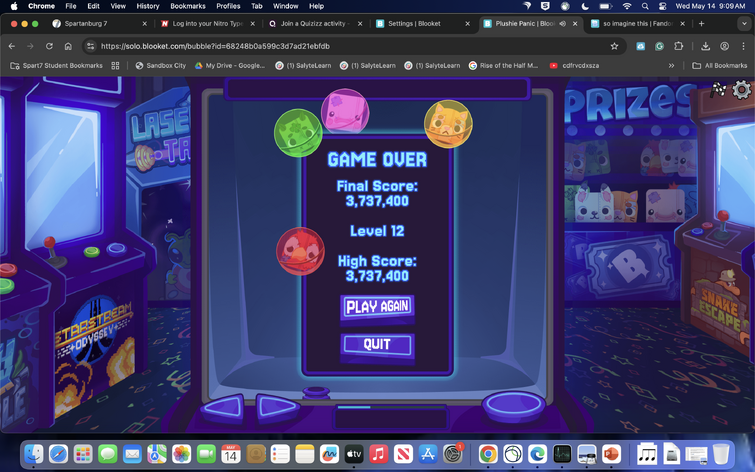Show Chrome downloads
Image resolution: width=755 pixels, height=472 pixels.
(x=705, y=46)
